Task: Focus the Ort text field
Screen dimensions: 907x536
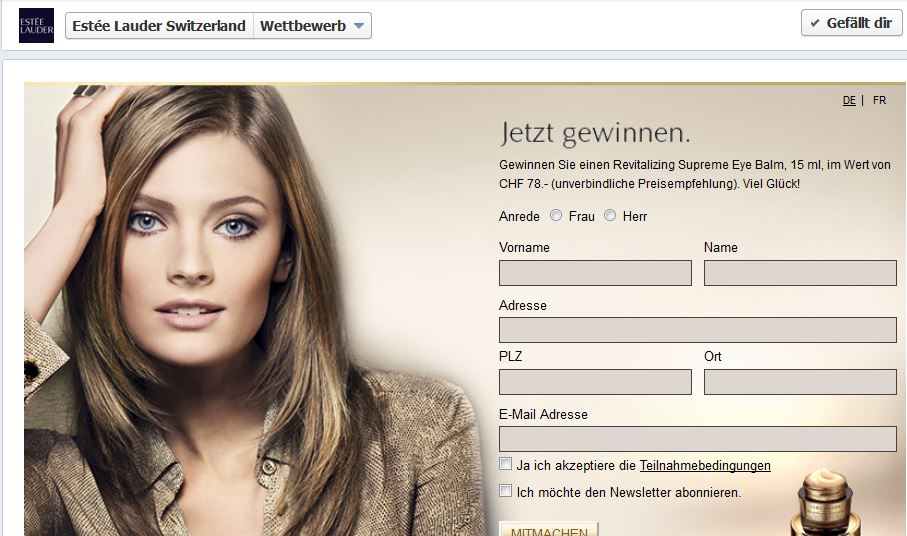Action: 800,382
